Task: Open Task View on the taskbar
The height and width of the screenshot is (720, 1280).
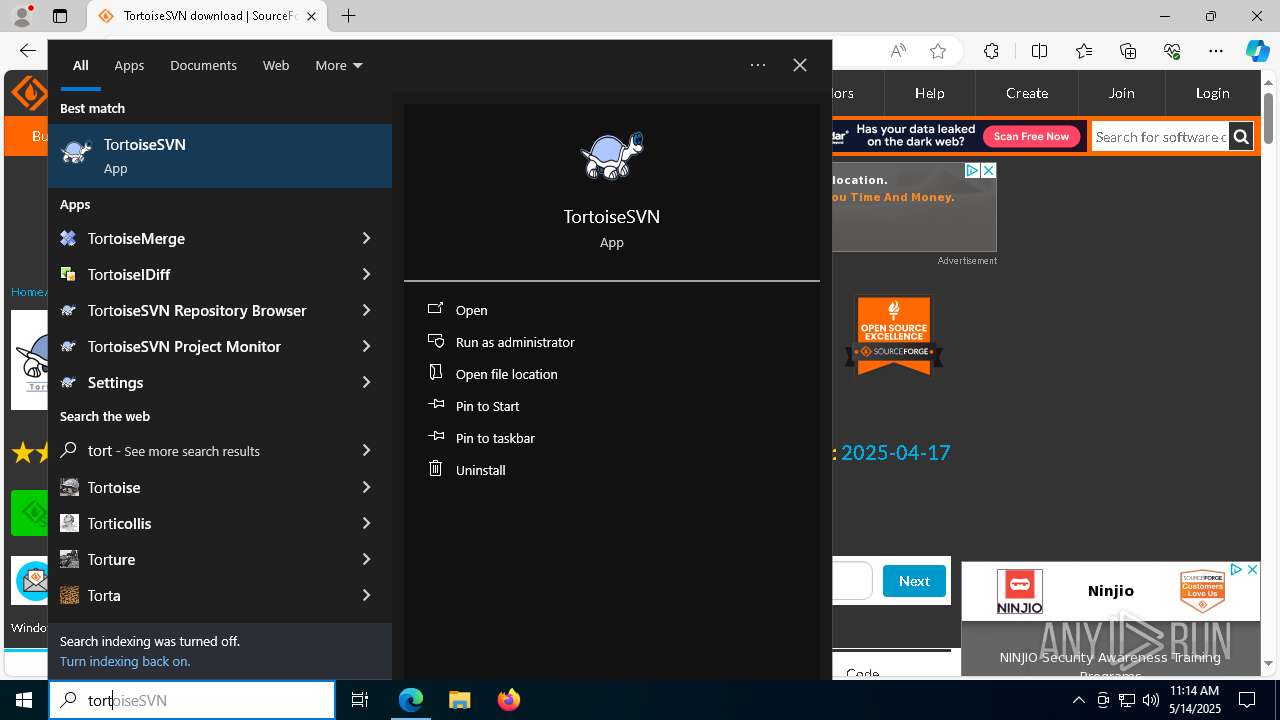Action: (x=360, y=700)
